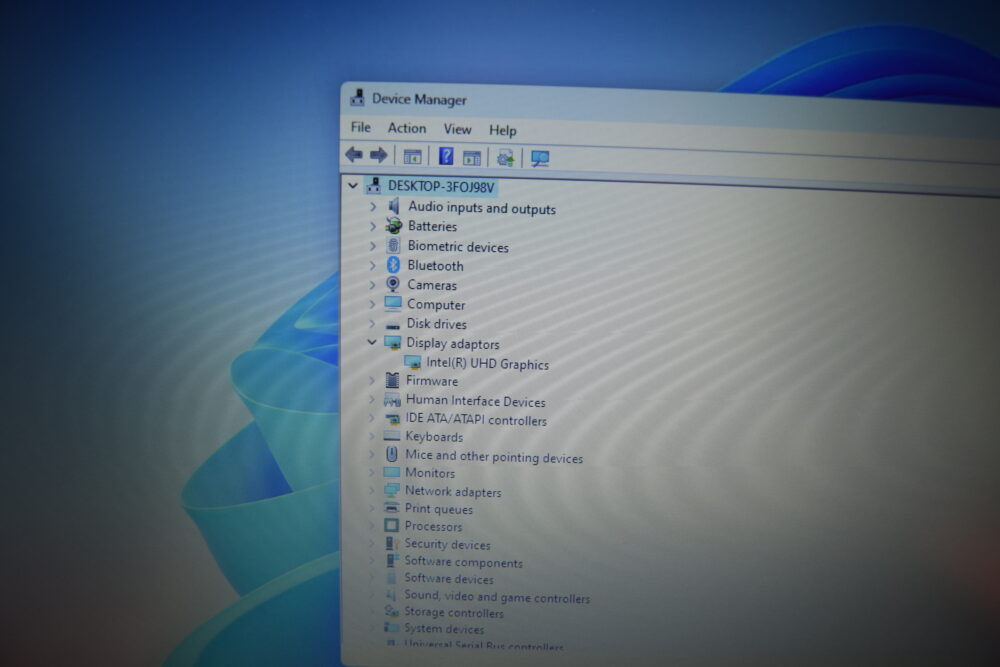1000x667 pixels.
Task: Click the Keyboards category icon
Action: (x=392, y=436)
